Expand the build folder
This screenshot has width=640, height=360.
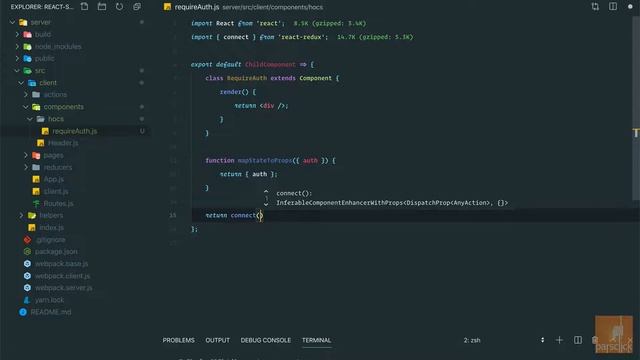click(x=17, y=34)
